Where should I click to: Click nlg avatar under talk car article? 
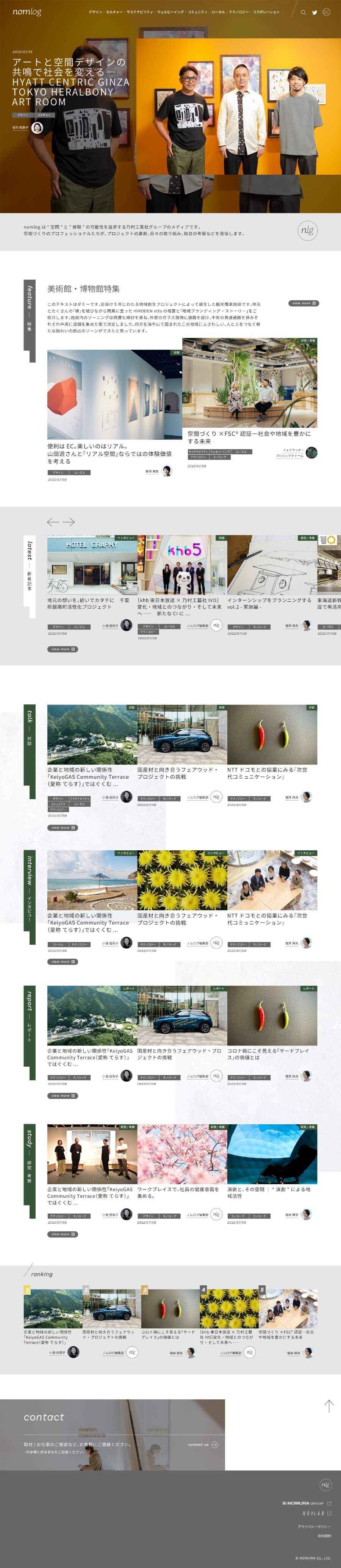(216, 797)
